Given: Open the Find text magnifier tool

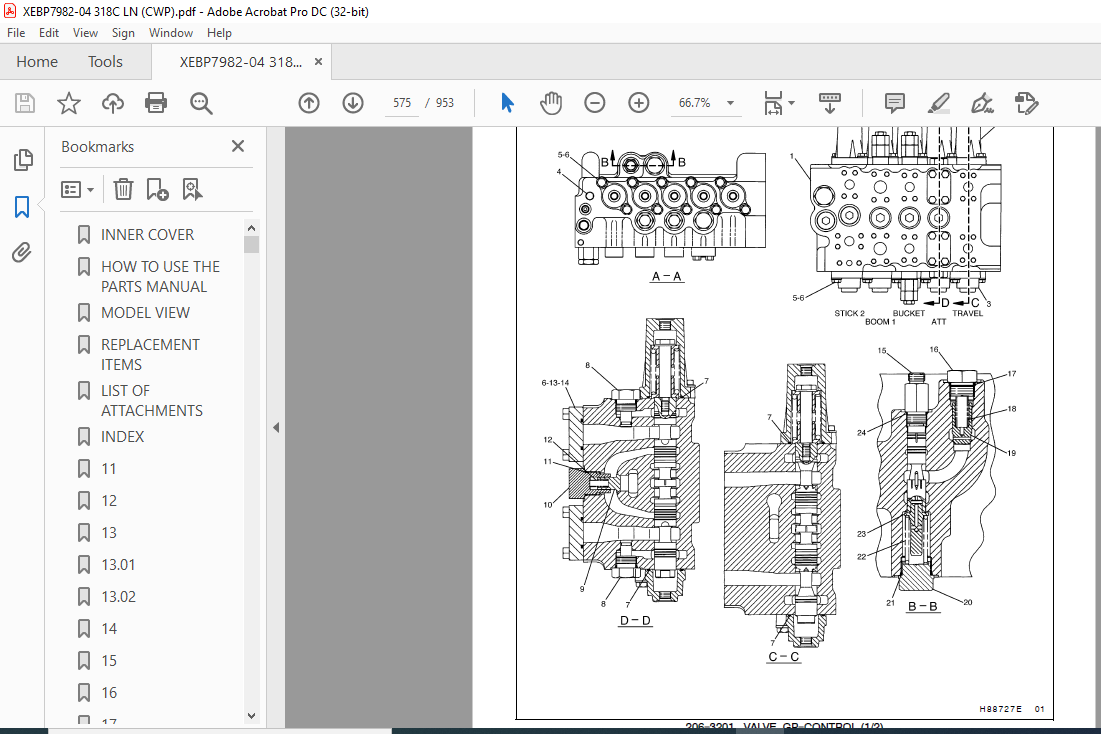Looking at the screenshot, I should click(x=201, y=103).
